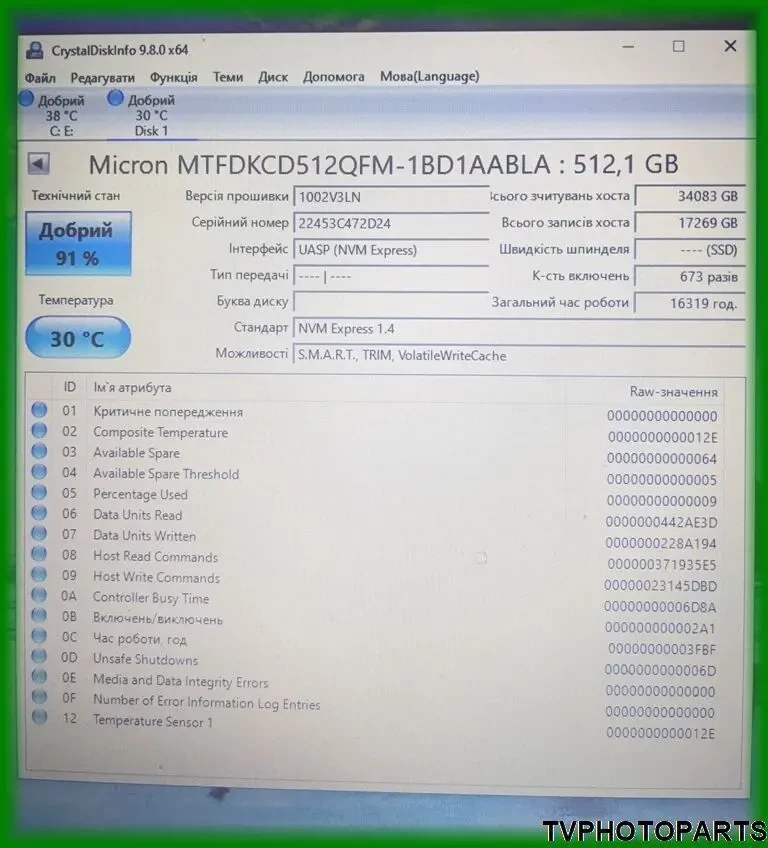Image resolution: width=768 pixels, height=848 pixels.
Task: Open the Мова(Language) menu
Action: [429, 76]
